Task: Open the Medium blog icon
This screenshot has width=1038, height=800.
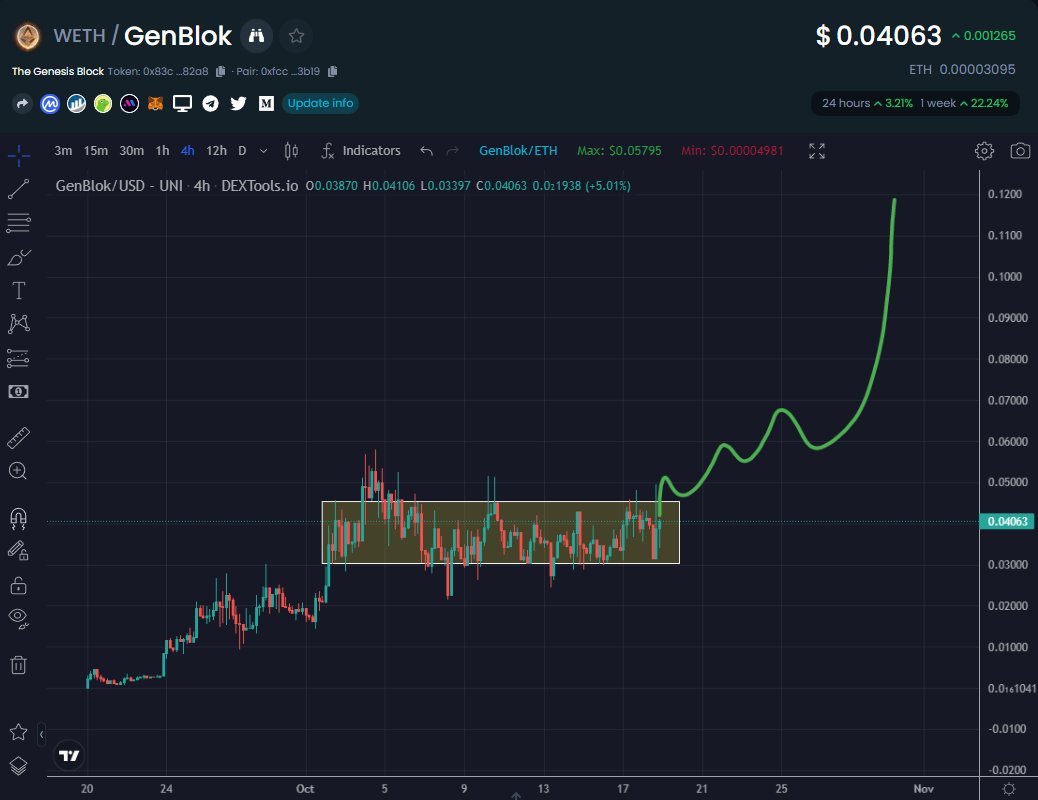Action: coord(266,103)
